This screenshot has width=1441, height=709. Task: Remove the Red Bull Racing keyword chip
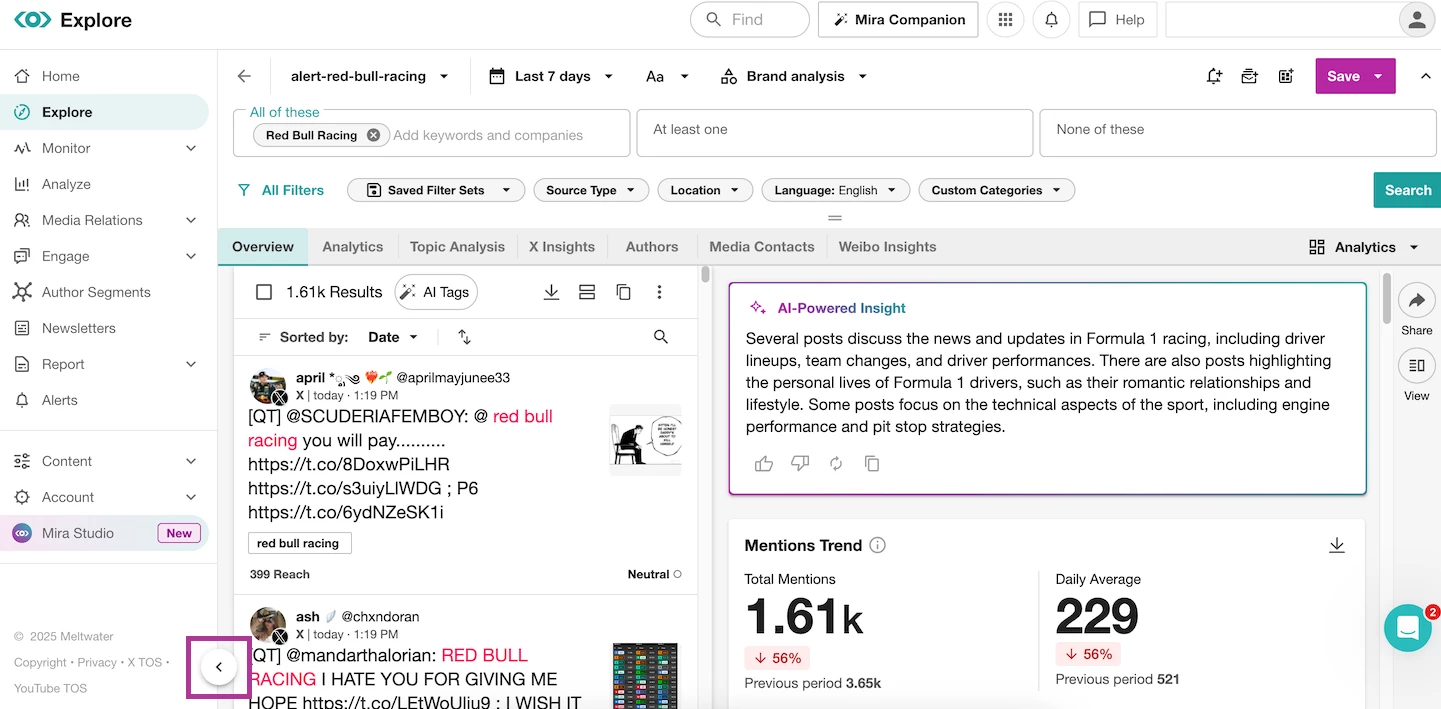[x=373, y=135]
